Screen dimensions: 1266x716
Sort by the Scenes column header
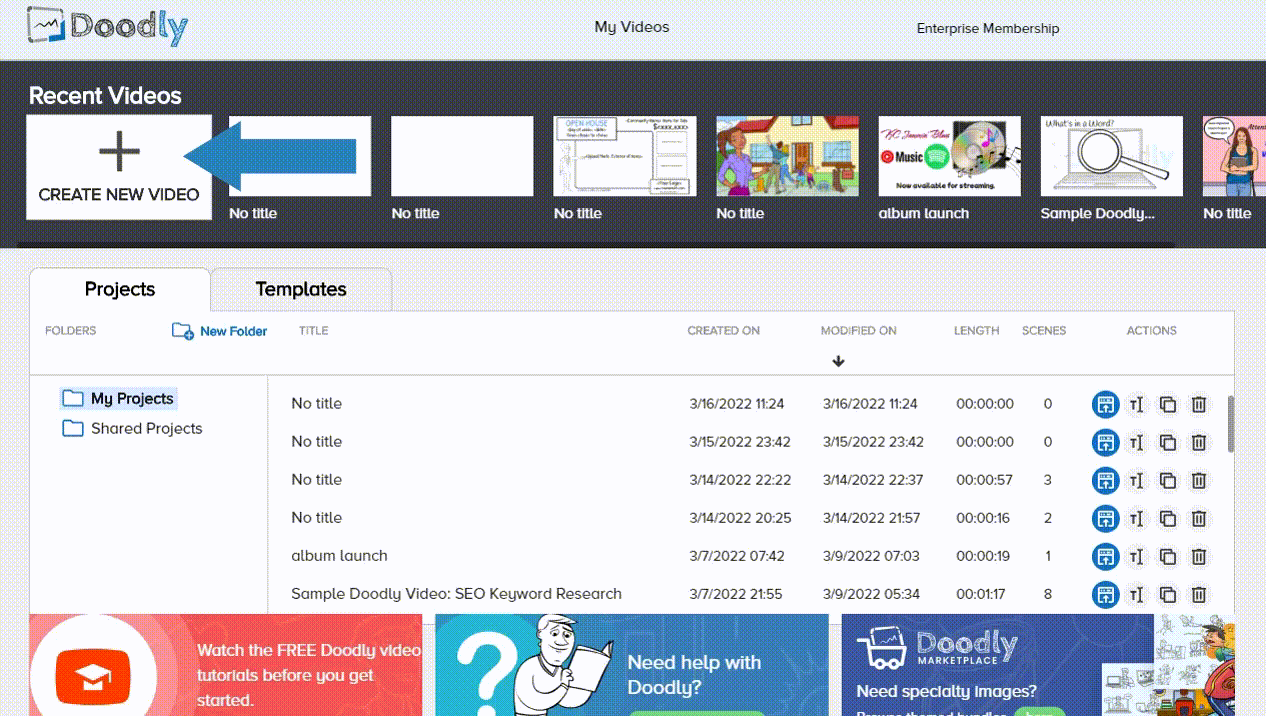point(1044,331)
